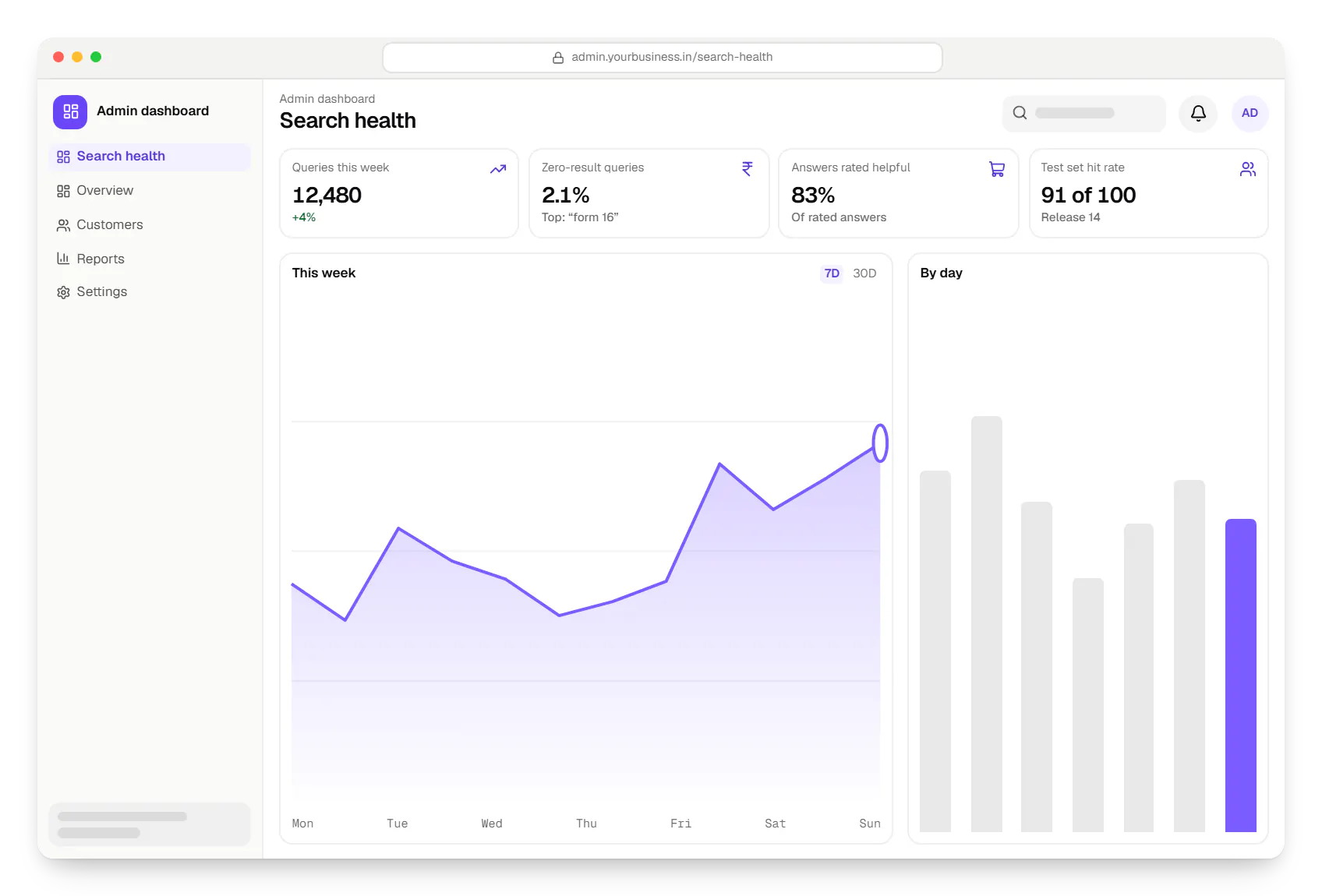Select the tallest gray bar in By day
Image resolution: width=1322 pixels, height=896 pixels.
(986, 624)
